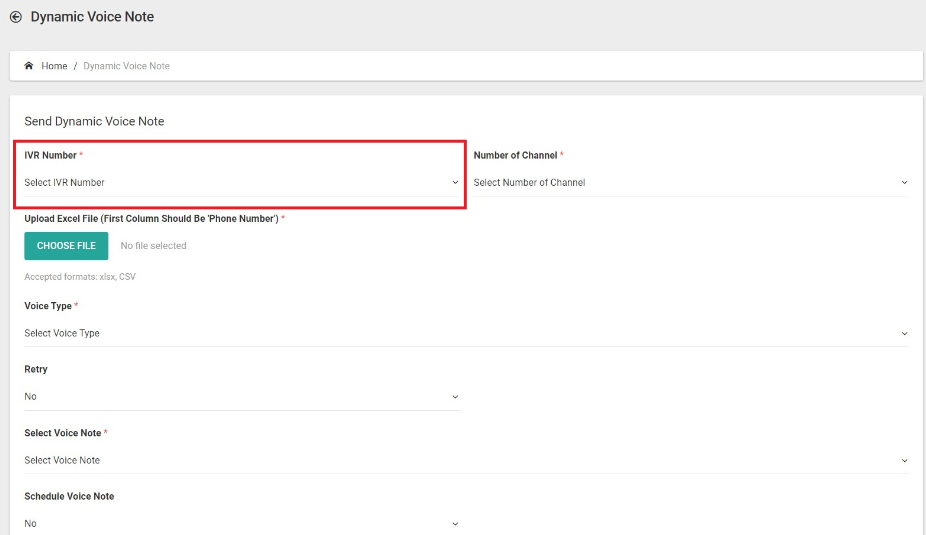
Task: Click the Voice Type field label
Action: (48, 306)
